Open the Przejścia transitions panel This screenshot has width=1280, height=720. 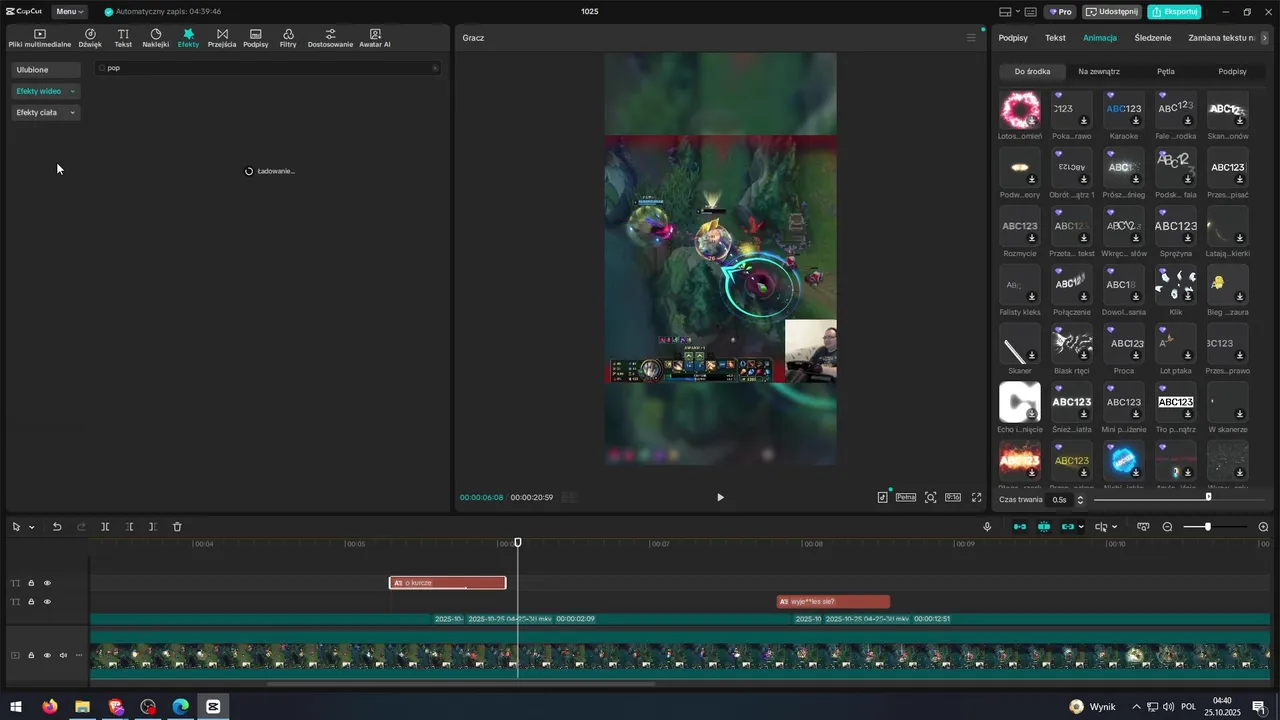point(222,38)
